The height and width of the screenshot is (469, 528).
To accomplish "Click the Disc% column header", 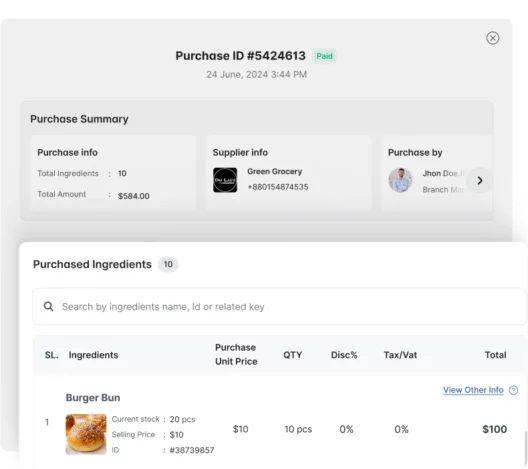I will 344,355.
